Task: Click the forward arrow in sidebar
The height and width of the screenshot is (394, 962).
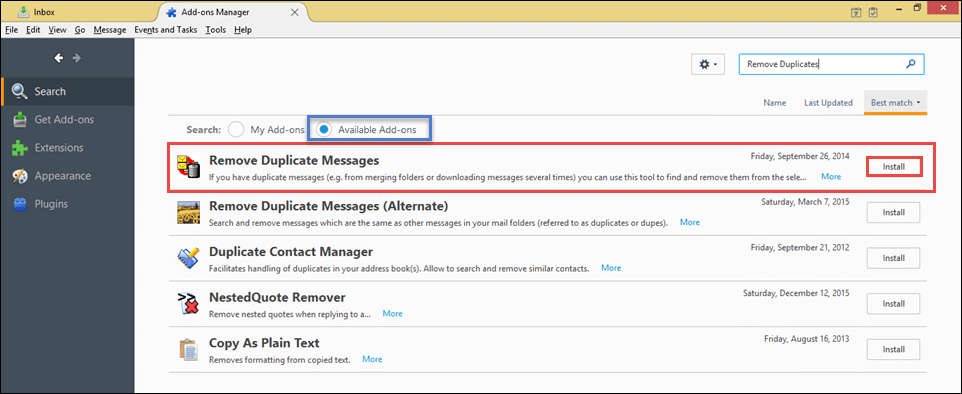Action: (77, 58)
